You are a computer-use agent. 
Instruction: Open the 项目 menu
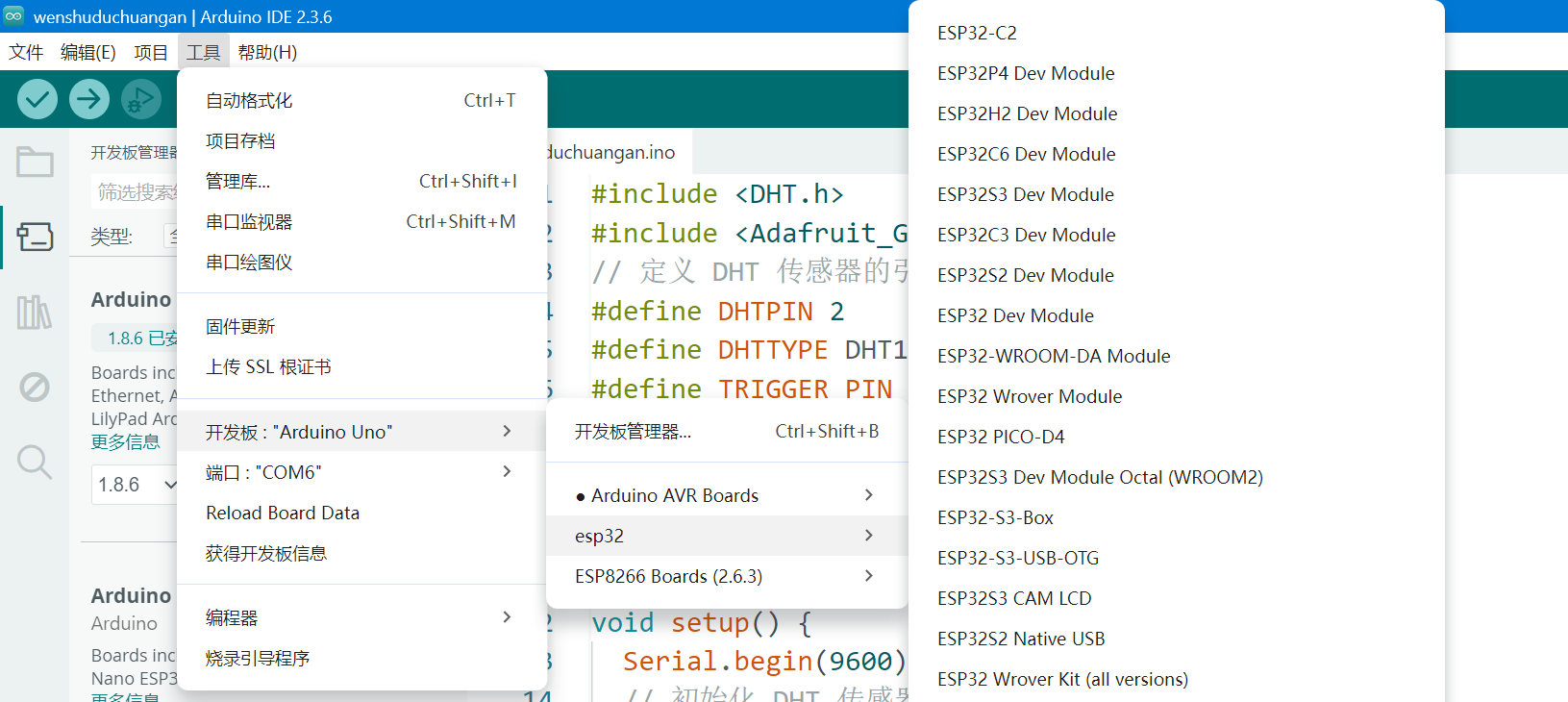pyautogui.click(x=151, y=52)
